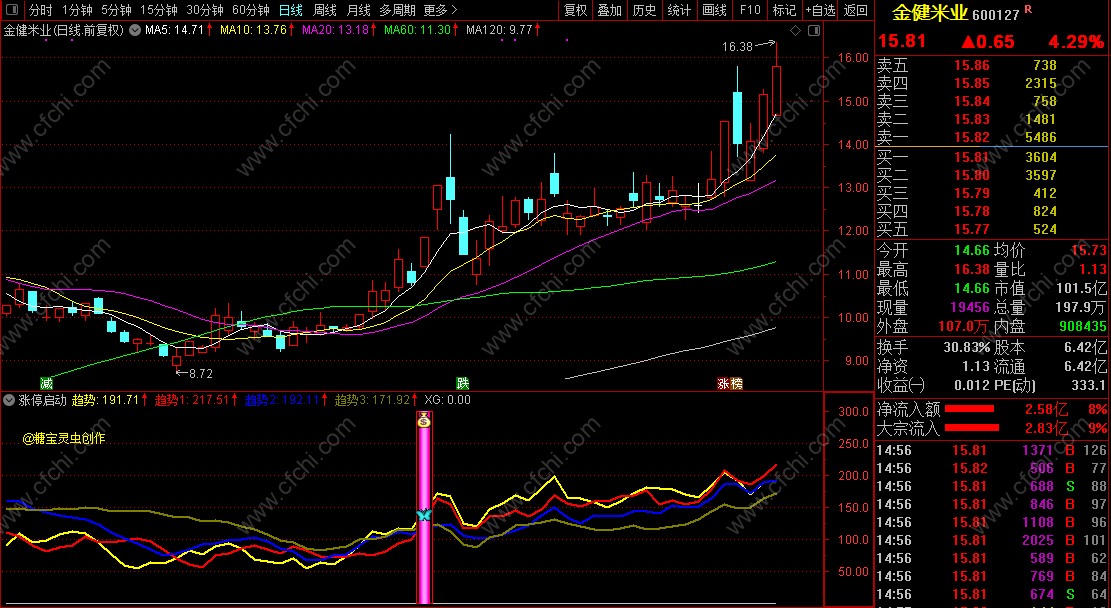Toggle the right panel icon beside the diamond
The width and height of the screenshot is (1111, 608).
tap(814, 30)
